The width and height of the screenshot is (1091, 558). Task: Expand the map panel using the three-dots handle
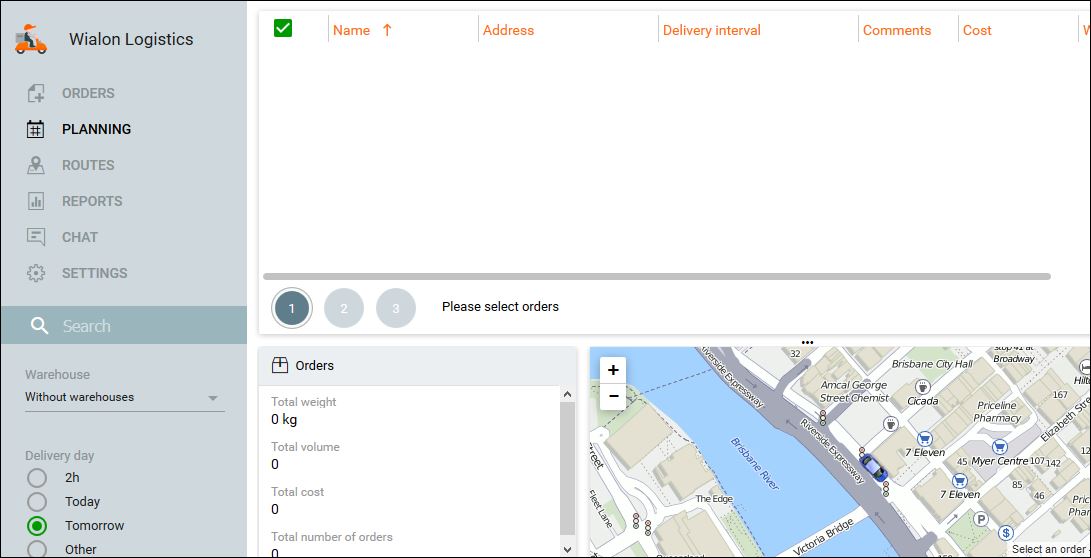pyautogui.click(x=807, y=343)
